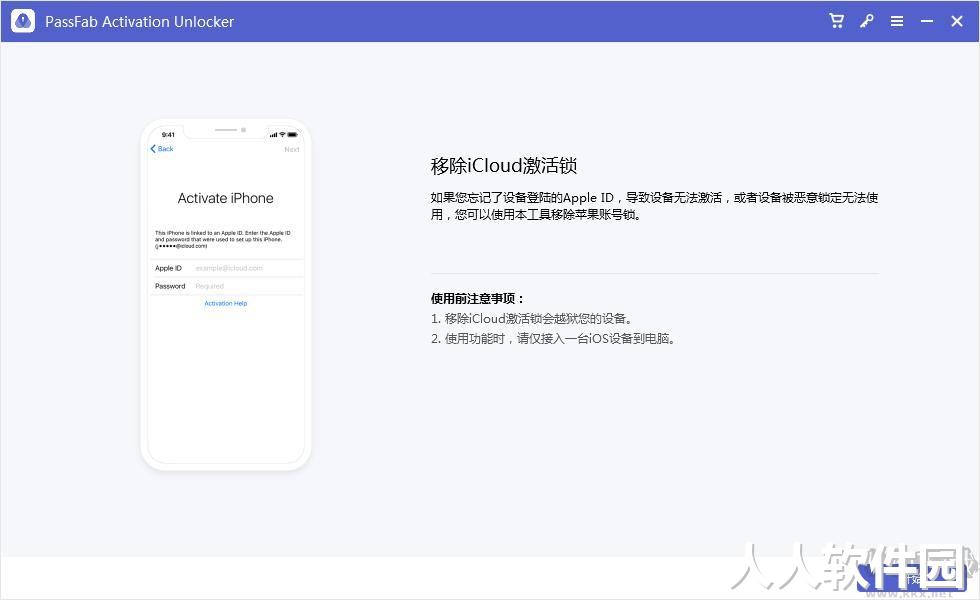Click note 2 about connecting one iOS device
The image size is (980, 600).
click(553, 339)
